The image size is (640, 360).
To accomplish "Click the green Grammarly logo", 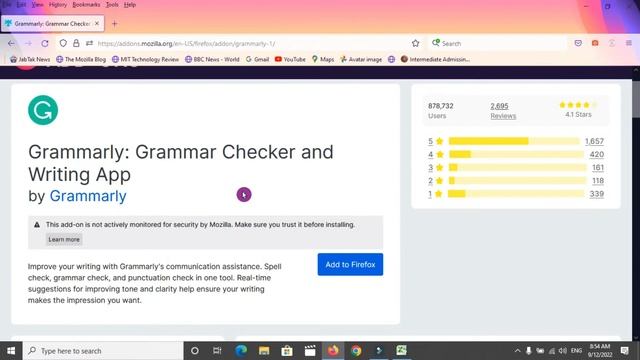I will (43, 110).
